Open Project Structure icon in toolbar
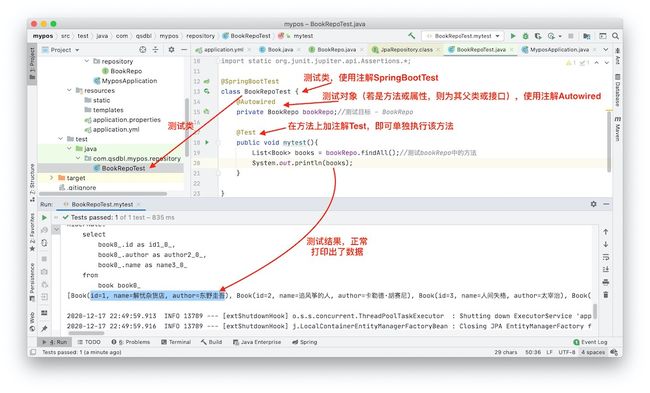 click(587, 36)
